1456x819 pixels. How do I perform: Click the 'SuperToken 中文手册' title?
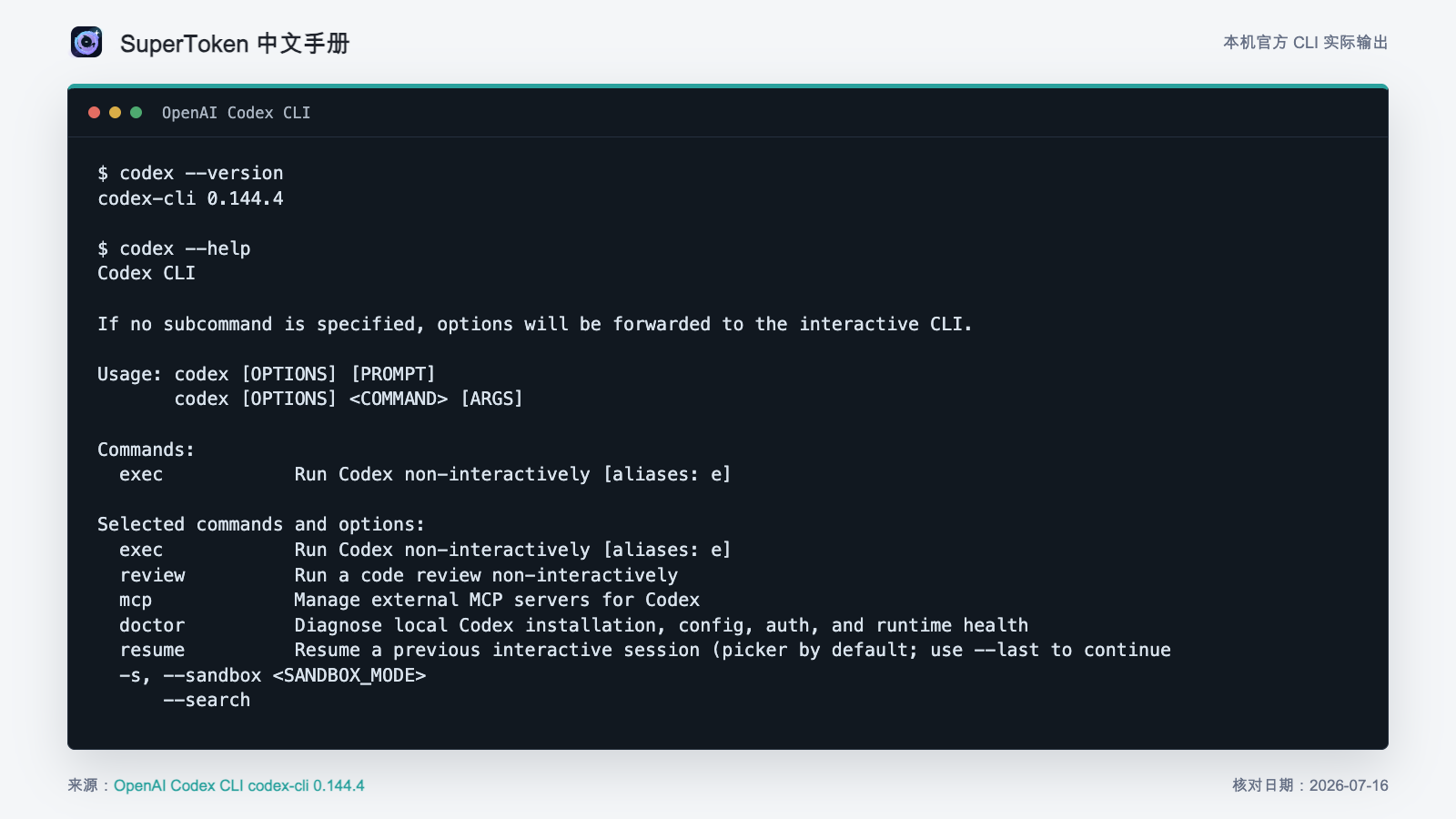tap(235, 44)
